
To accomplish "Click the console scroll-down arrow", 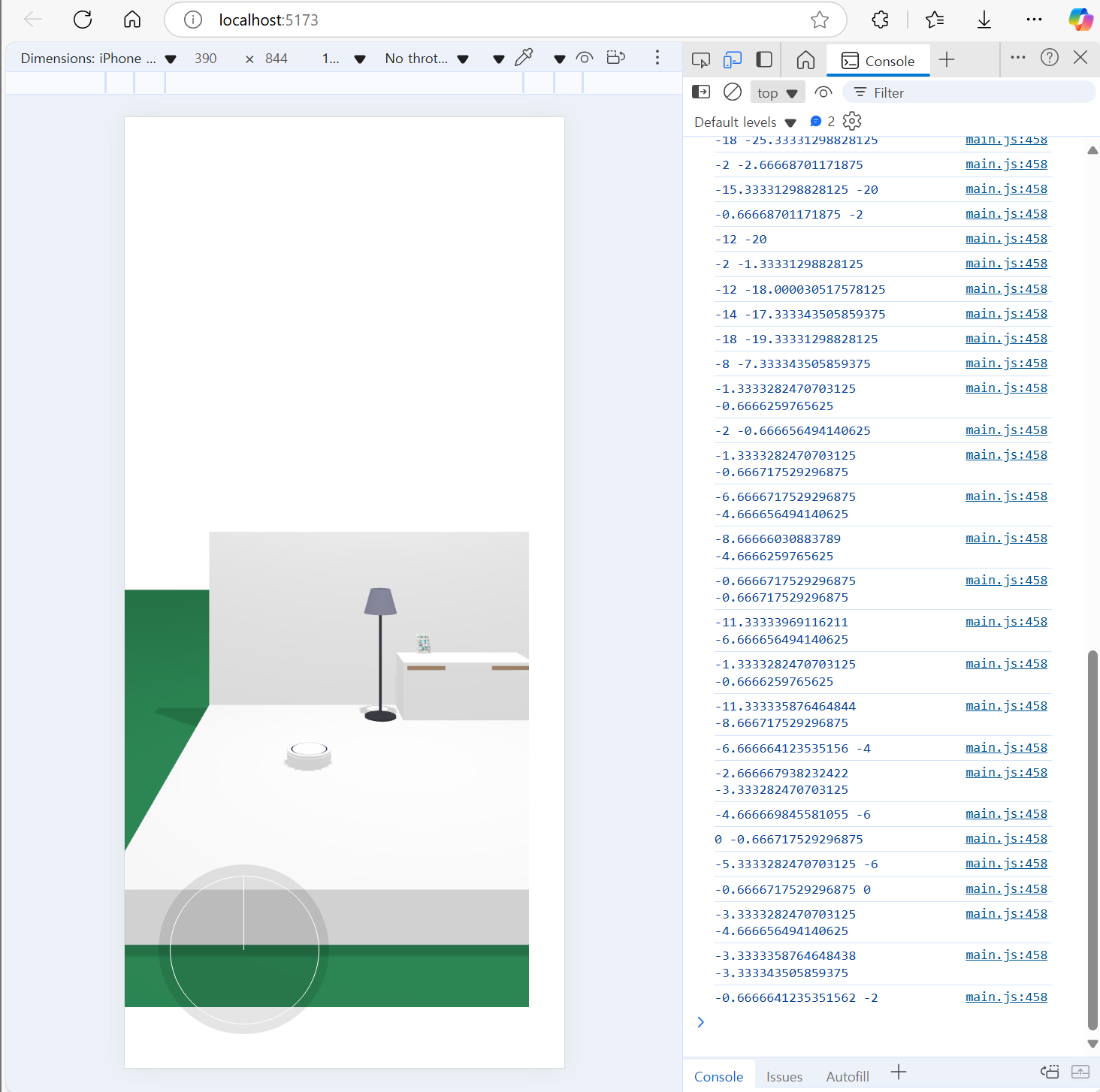I will [x=1092, y=1044].
